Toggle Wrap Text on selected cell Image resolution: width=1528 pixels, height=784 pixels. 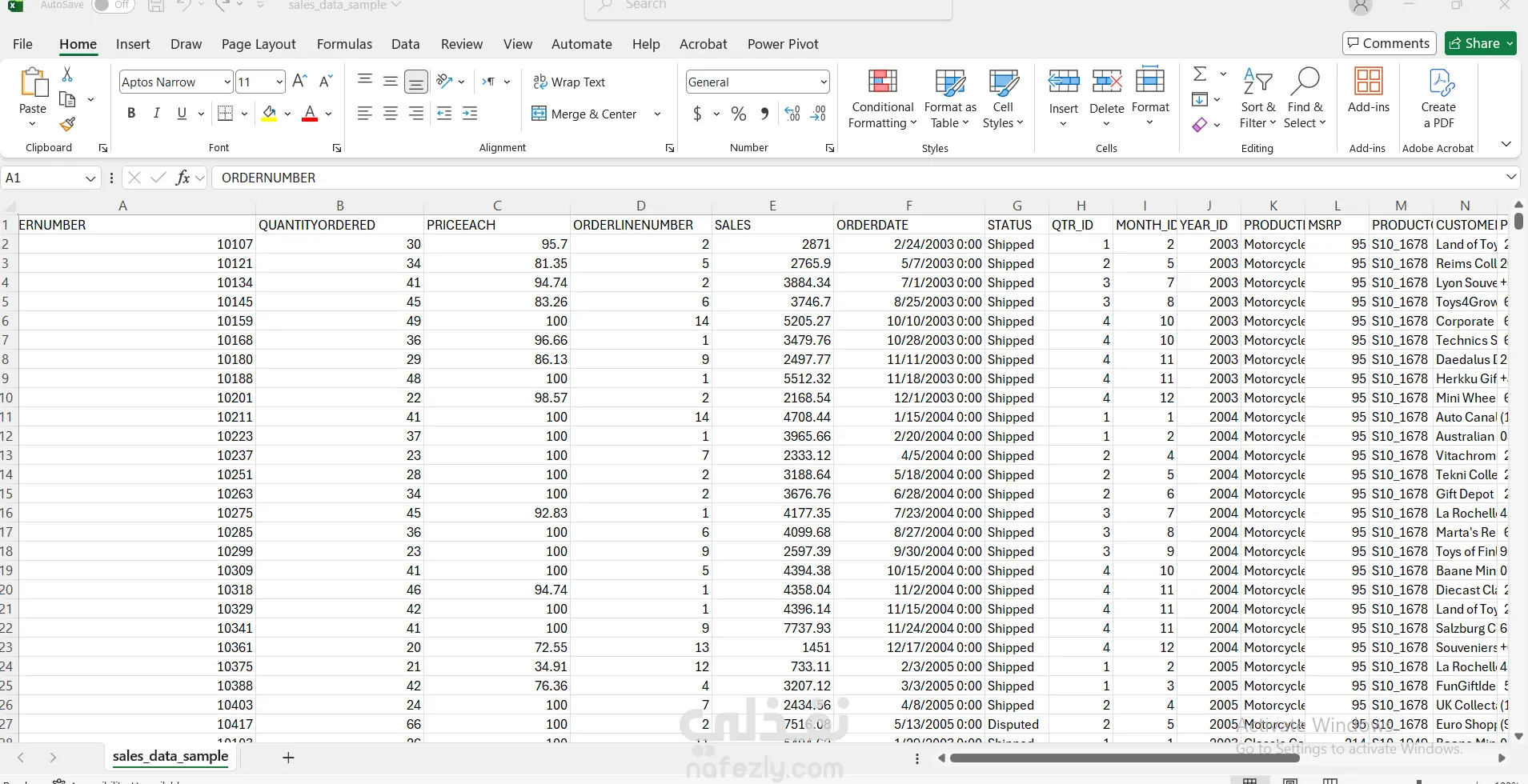pos(569,82)
